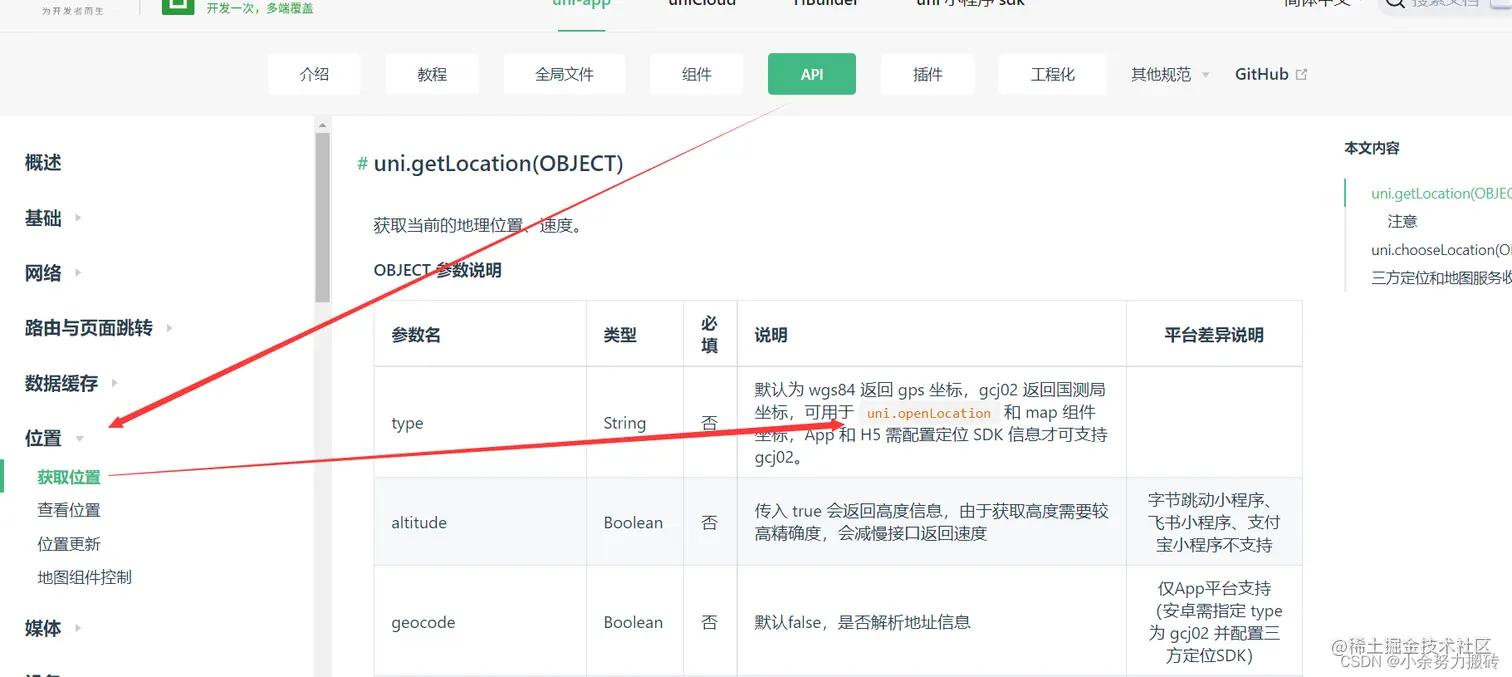Go to the 组件 tab
The image size is (1512, 677).
pos(697,74)
